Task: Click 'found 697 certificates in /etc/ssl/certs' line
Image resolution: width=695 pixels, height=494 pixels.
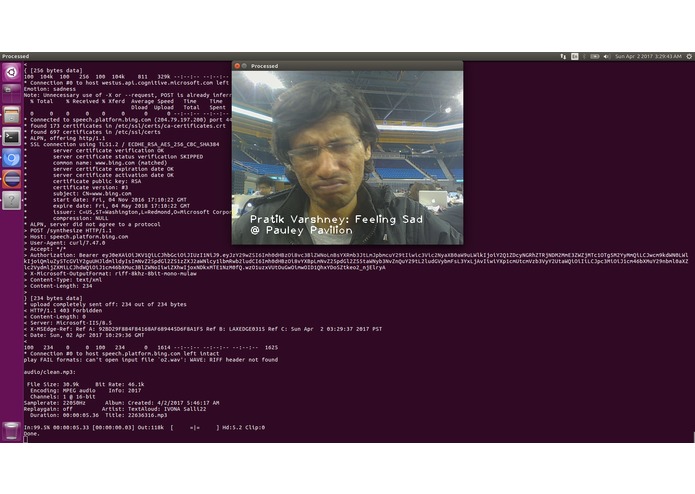Action: pyautogui.click(x=92, y=132)
